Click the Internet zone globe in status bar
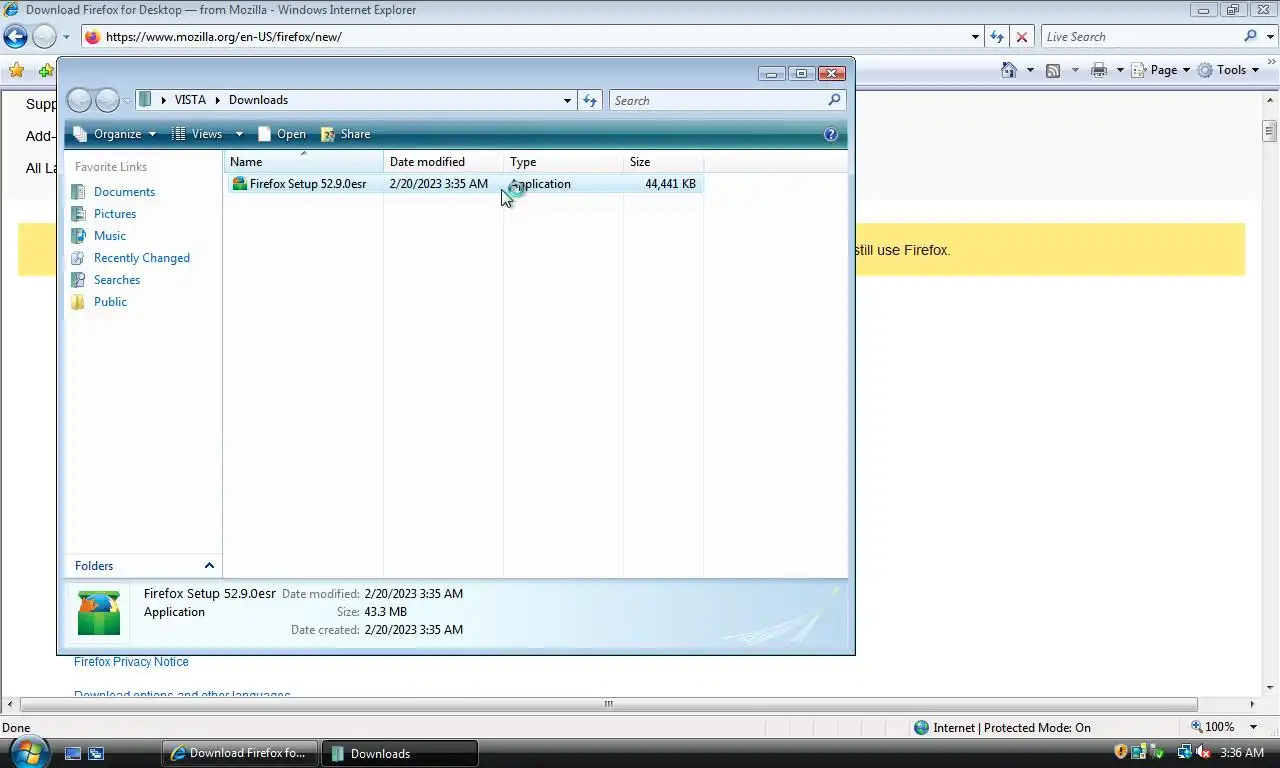Screen dimensions: 1280x768 (x=921, y=728)
